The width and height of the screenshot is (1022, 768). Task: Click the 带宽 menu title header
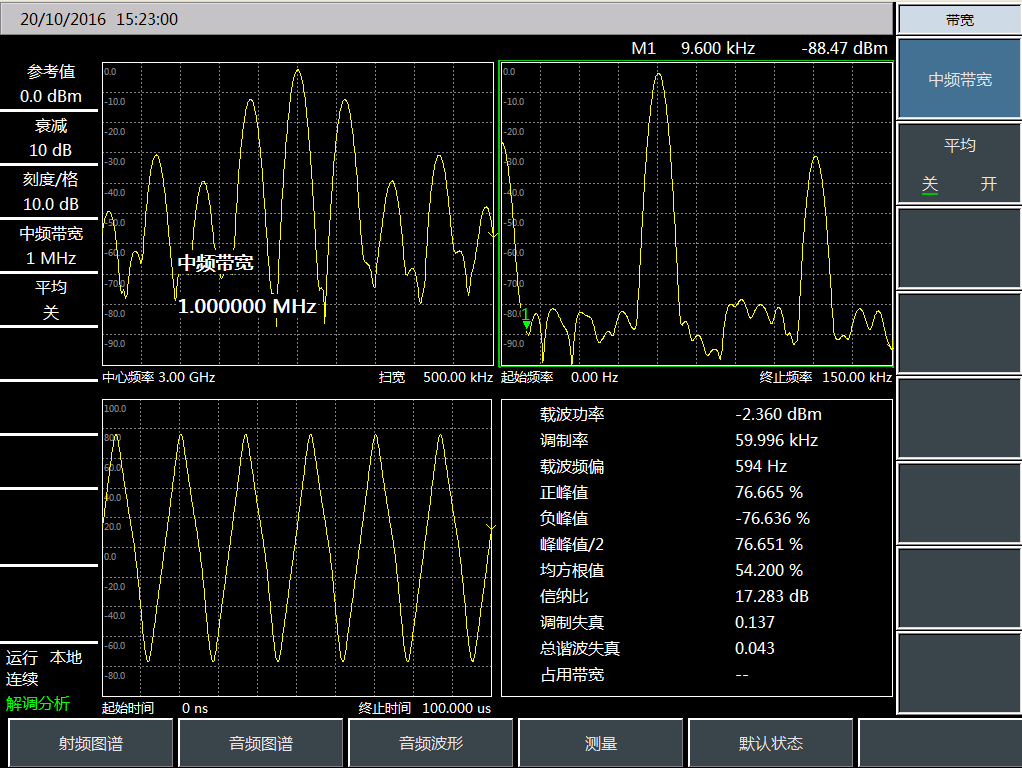(x=959, y=20)
